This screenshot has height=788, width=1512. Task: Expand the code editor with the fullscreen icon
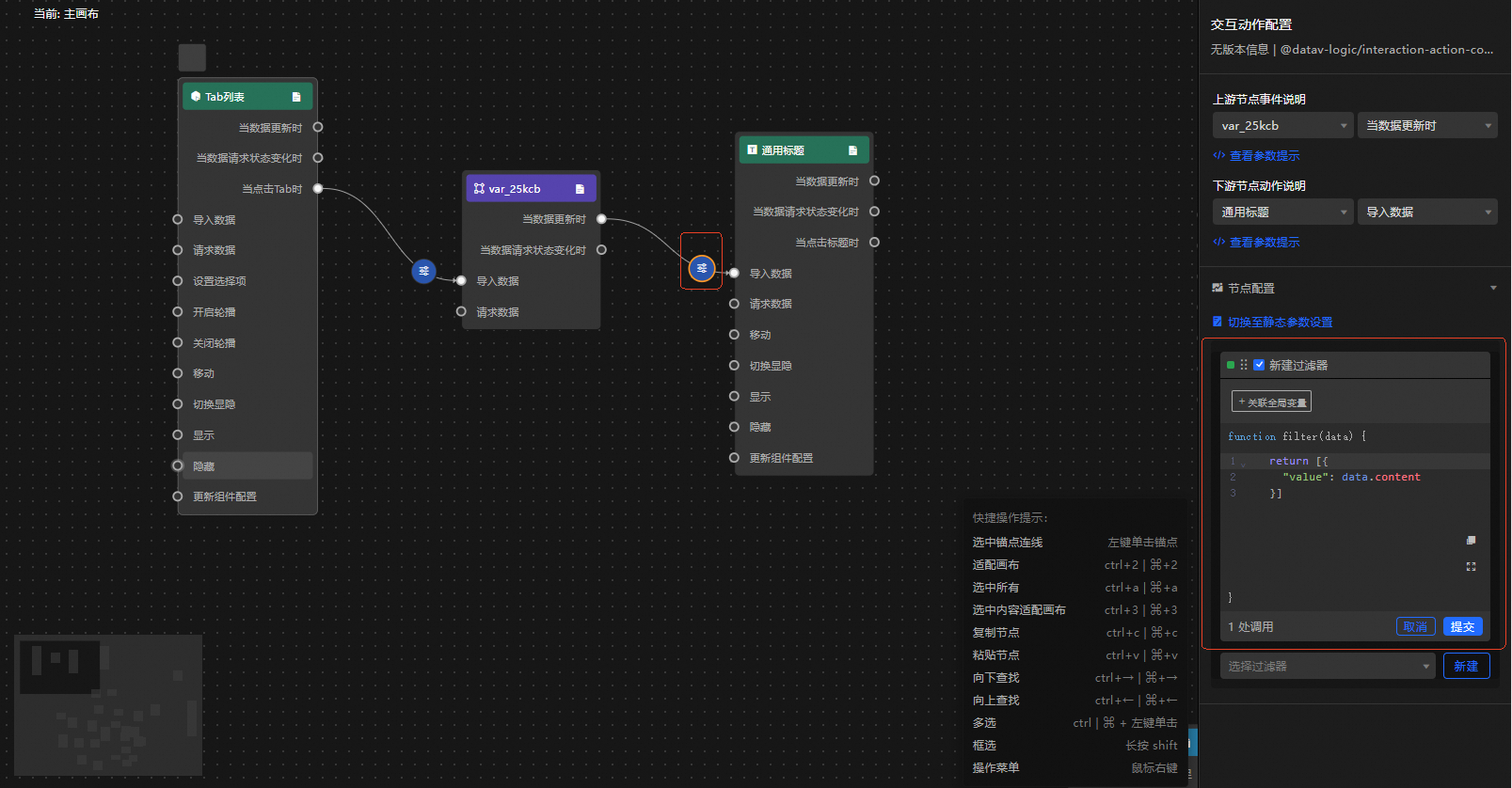click(1471, 566)
